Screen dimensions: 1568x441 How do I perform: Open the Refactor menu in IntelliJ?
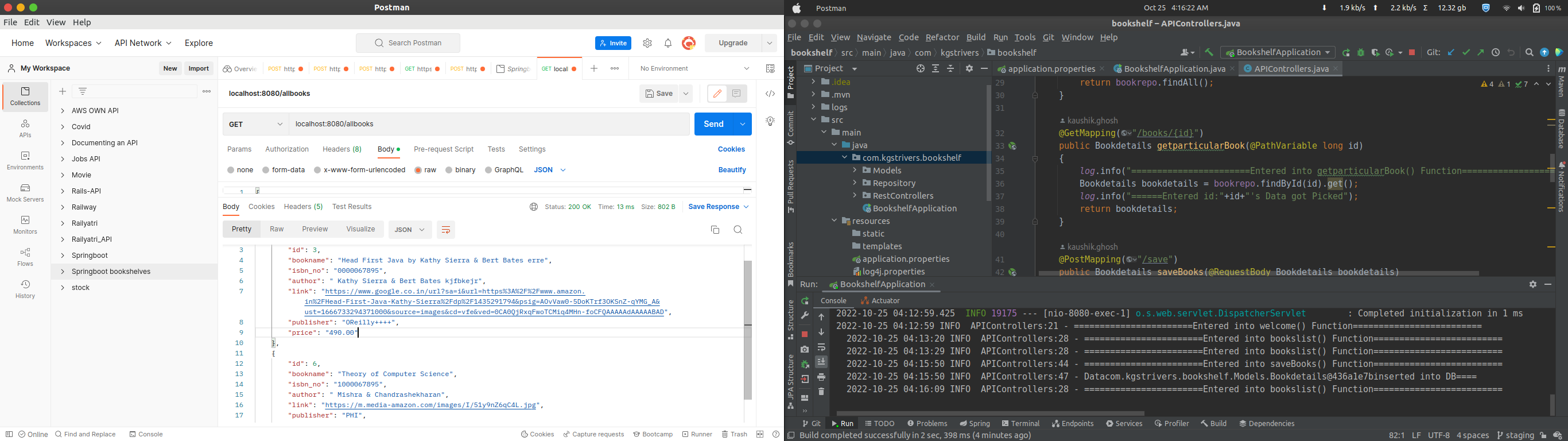(942, 37)
